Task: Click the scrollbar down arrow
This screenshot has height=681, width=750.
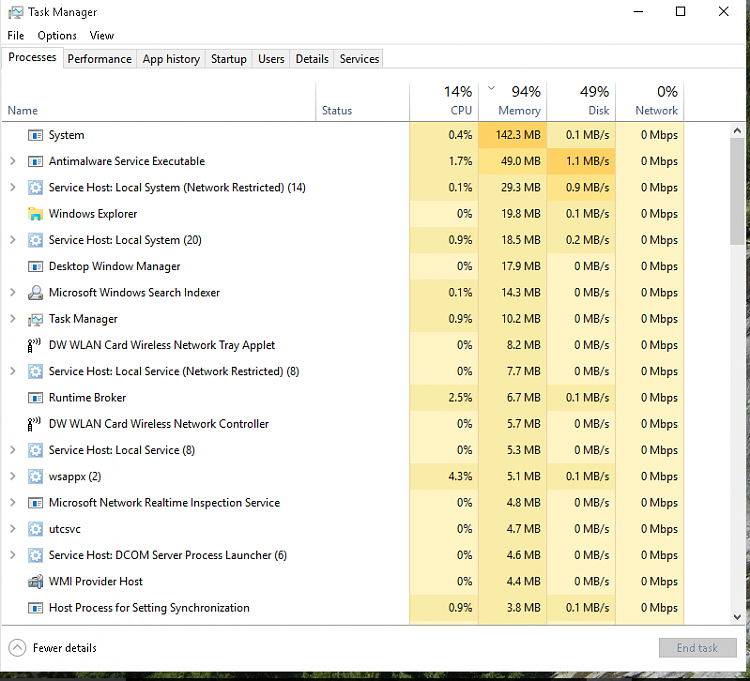Action: tap(737, 617)
